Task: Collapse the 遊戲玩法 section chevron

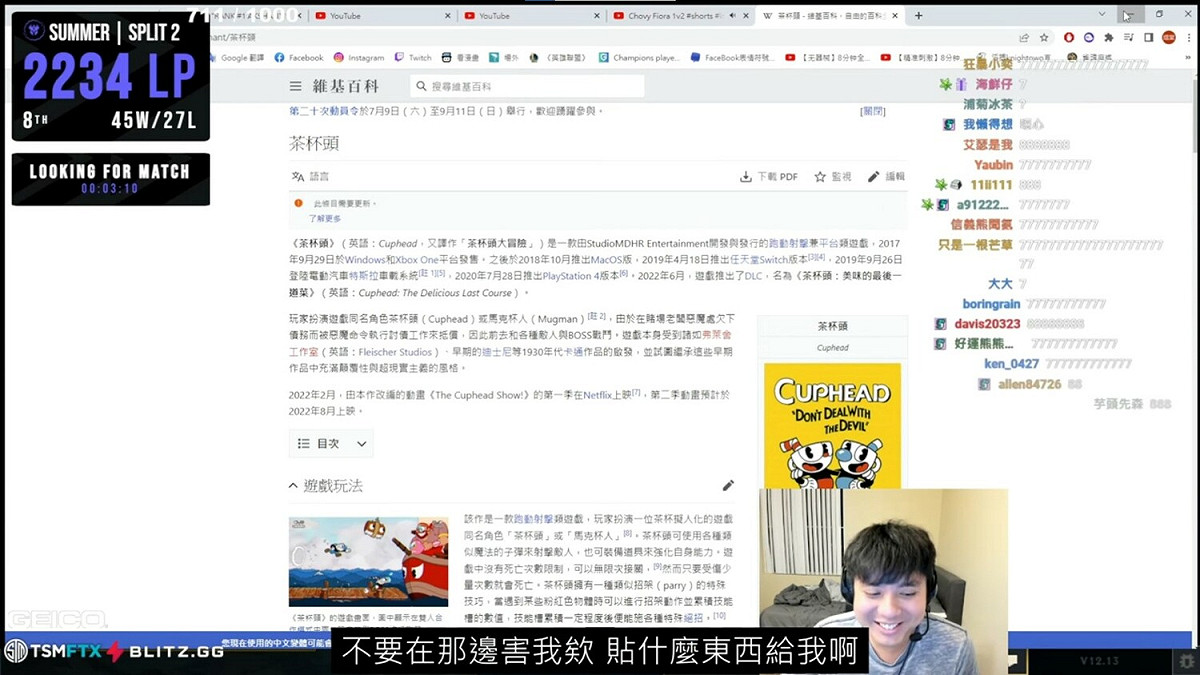Action: click(293, 486)
